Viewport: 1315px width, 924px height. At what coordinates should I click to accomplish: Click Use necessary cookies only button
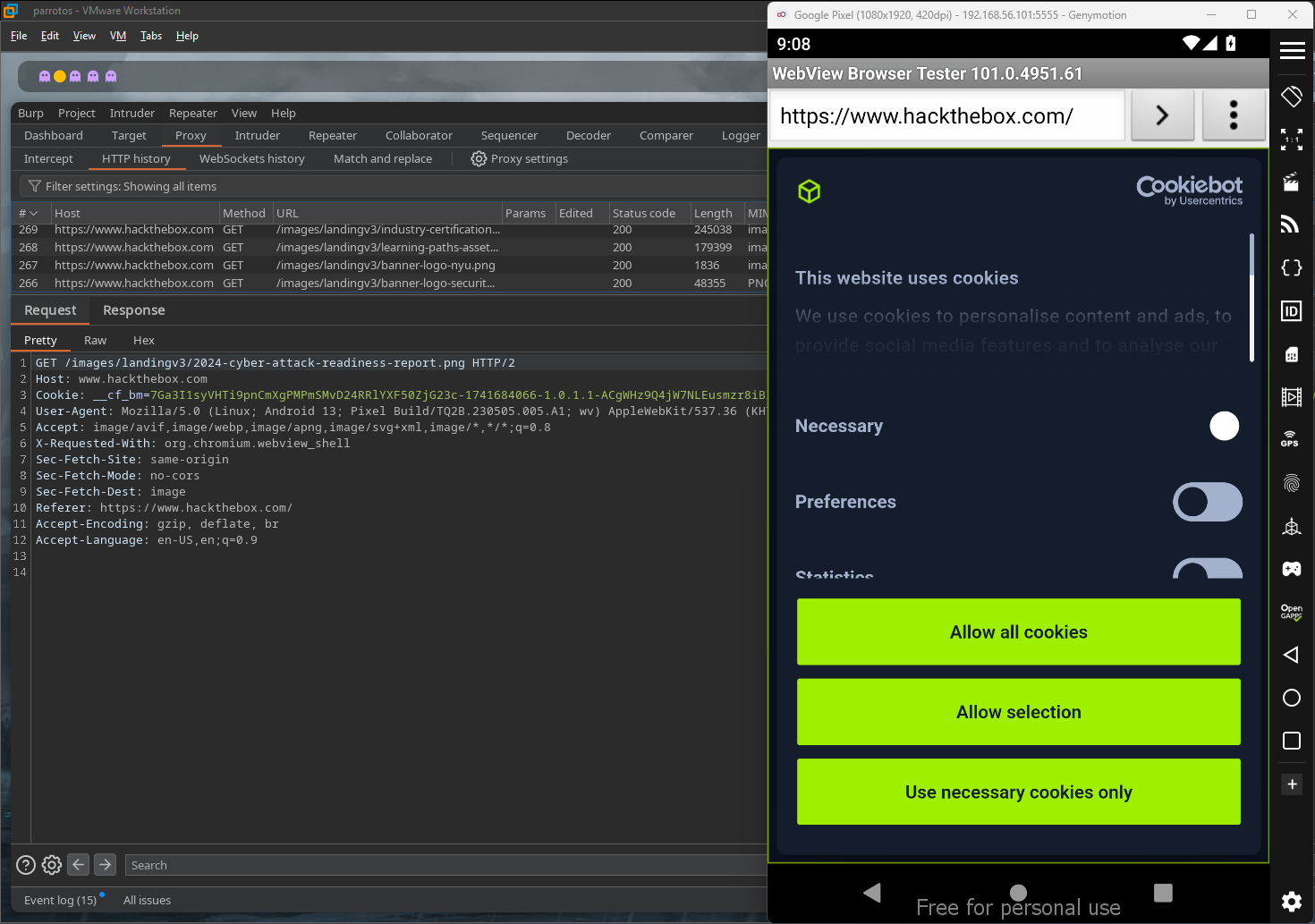click(1018, 793)
